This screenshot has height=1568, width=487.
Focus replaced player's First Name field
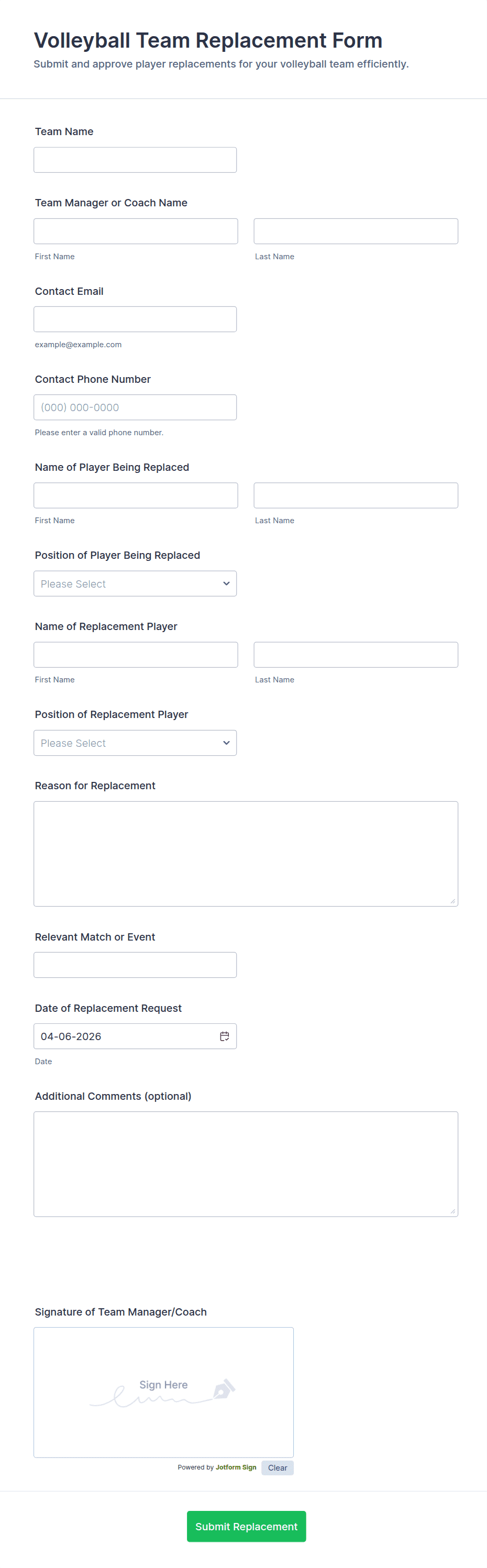(135, 495)
